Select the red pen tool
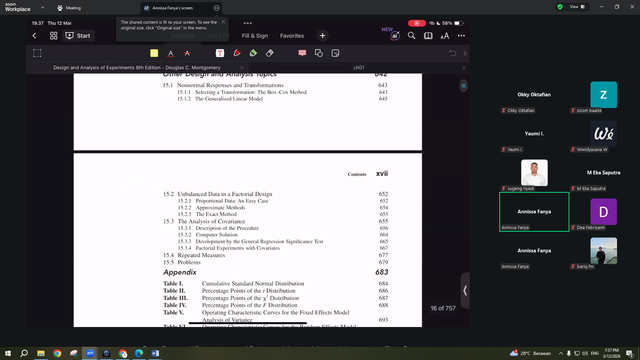 coord(237,53)
